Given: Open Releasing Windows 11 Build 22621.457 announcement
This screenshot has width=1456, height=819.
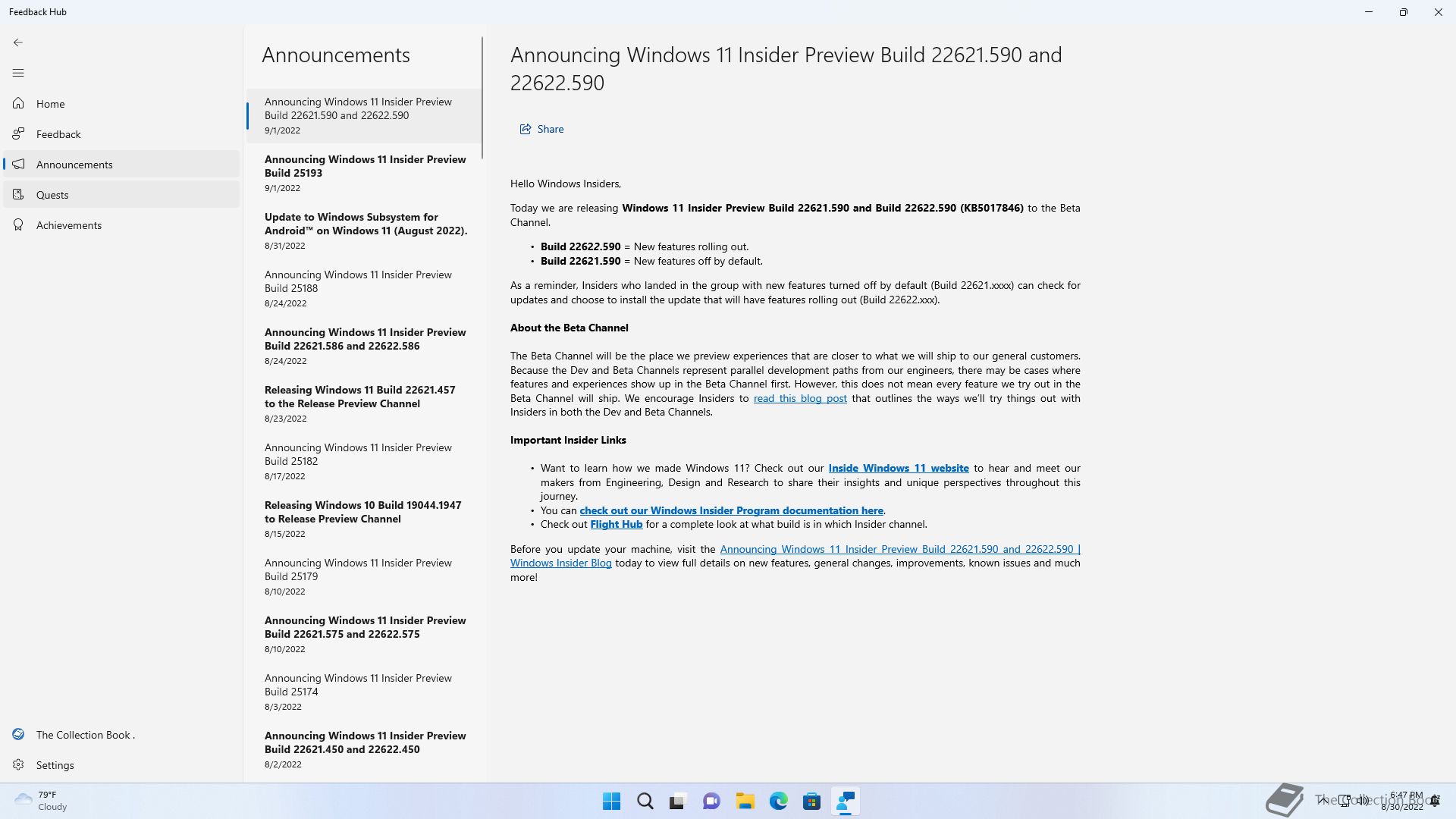Looking at the screenshot, I should pos(364,403).
